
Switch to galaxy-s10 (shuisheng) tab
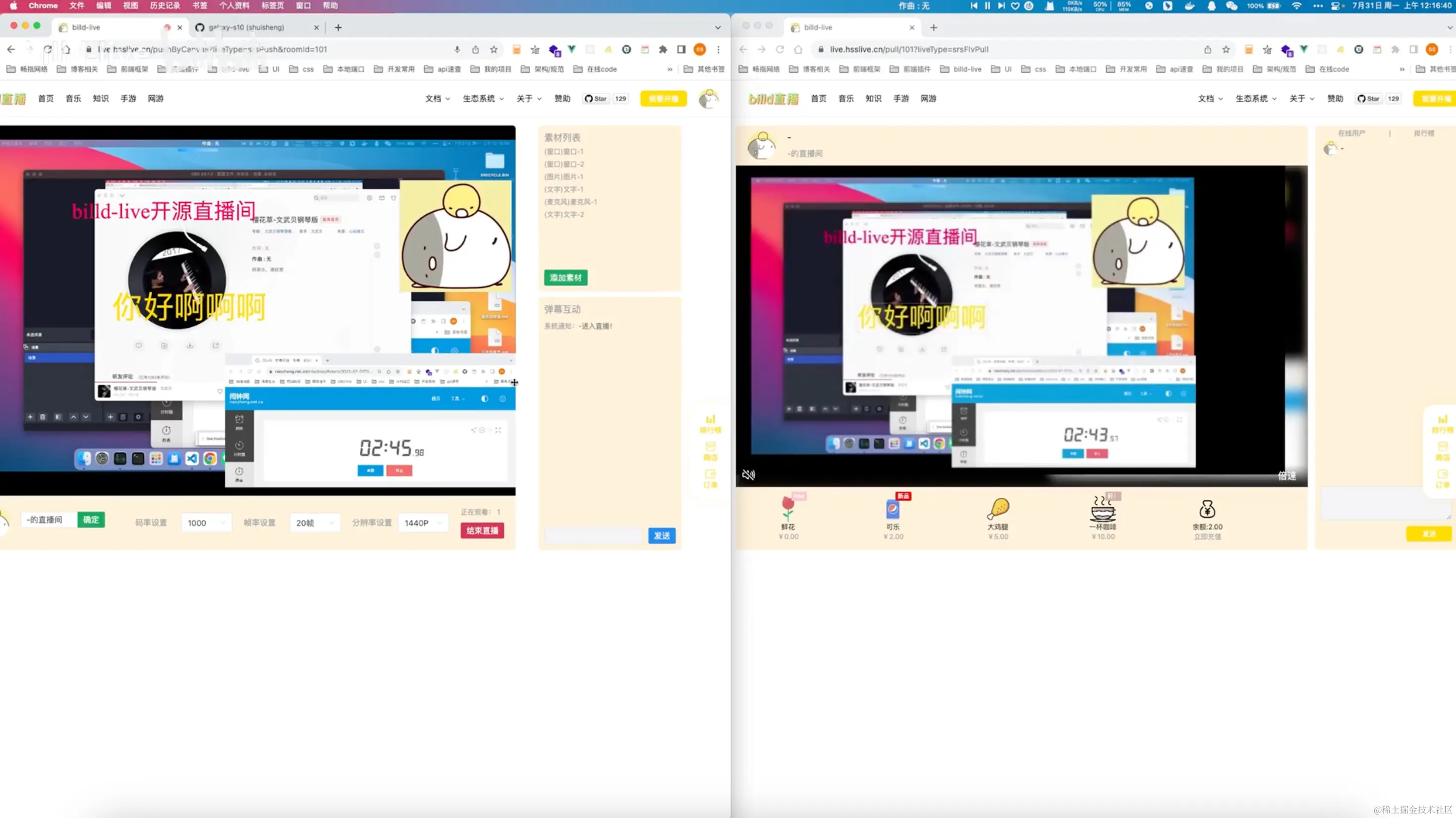coord(257,27)
